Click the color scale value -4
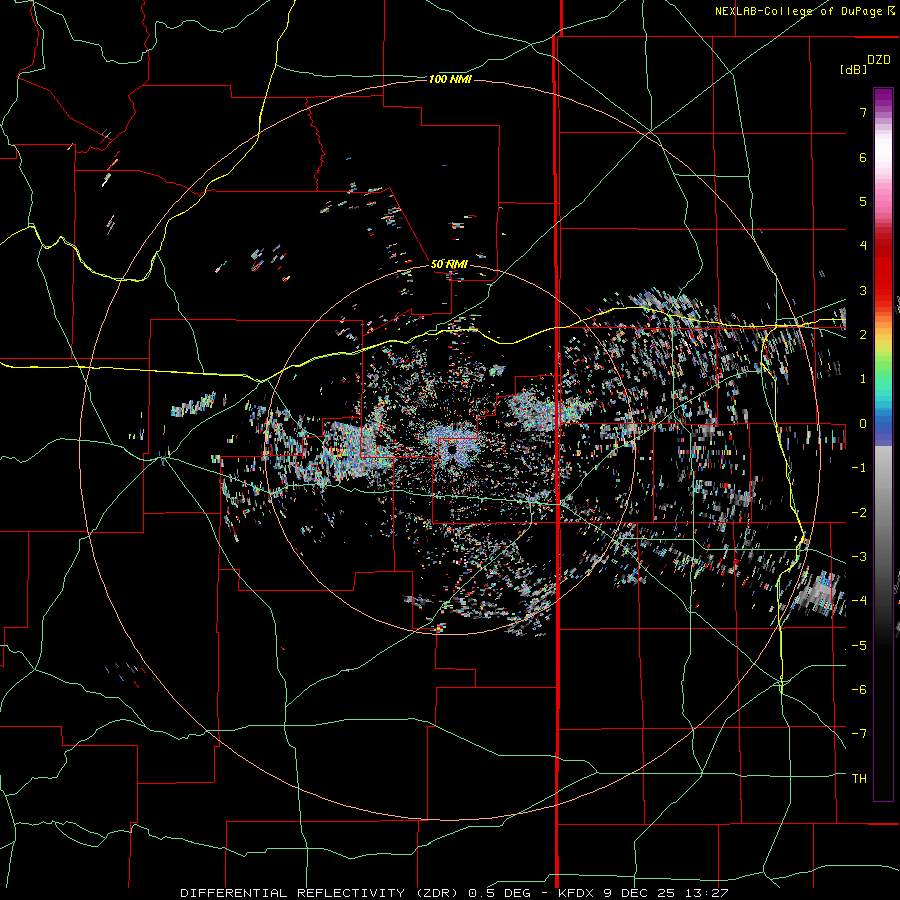 pyautogui.click(x=859, y=601)
